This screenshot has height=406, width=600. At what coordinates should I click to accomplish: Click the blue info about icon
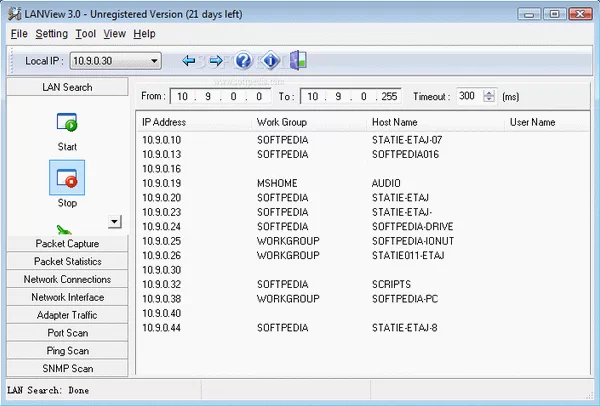click(x=271, y=60)
